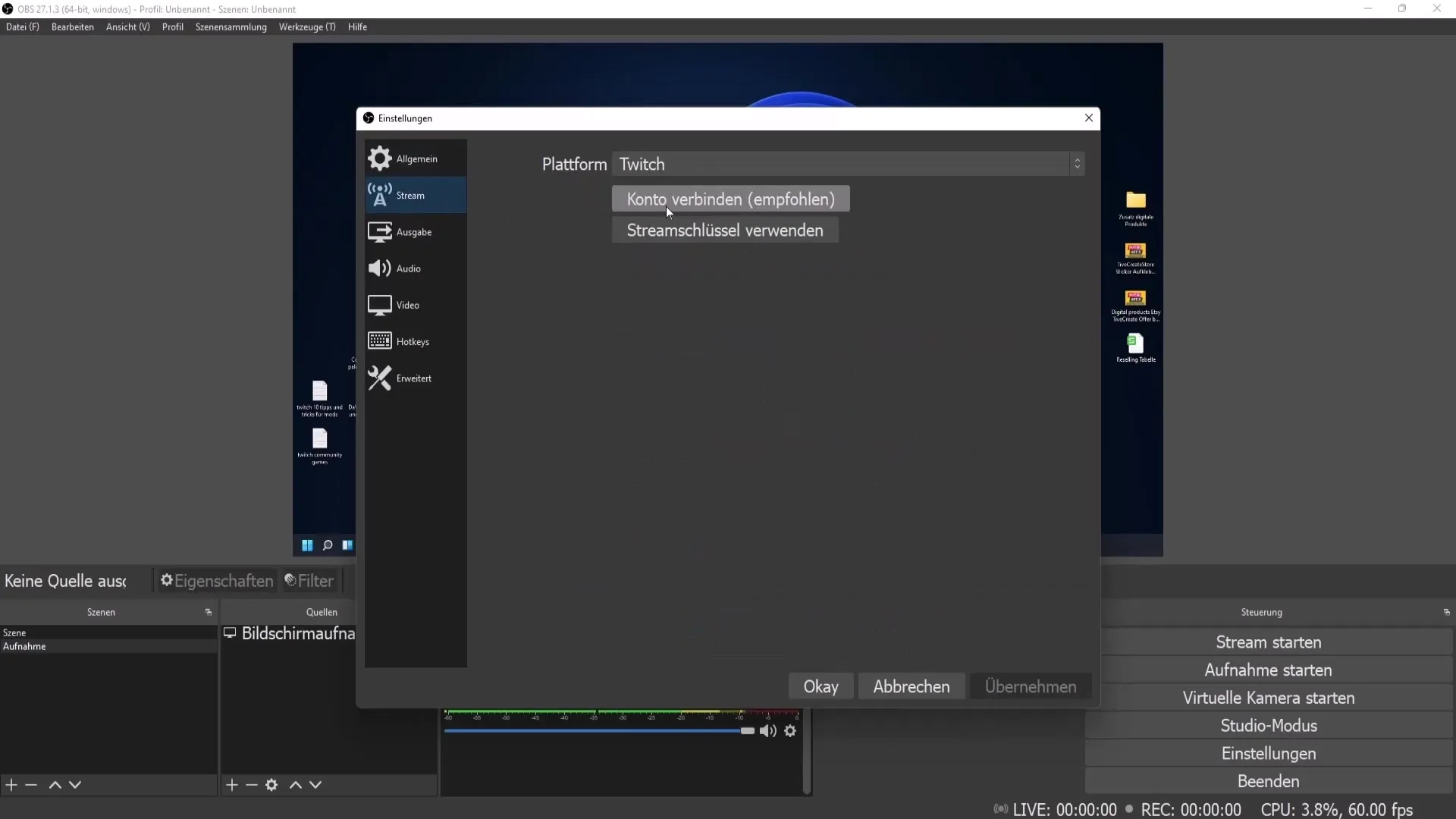Viewport: 1456px width, 819px height.
Task: Open source properties gear icon
Action: point(271,785)
